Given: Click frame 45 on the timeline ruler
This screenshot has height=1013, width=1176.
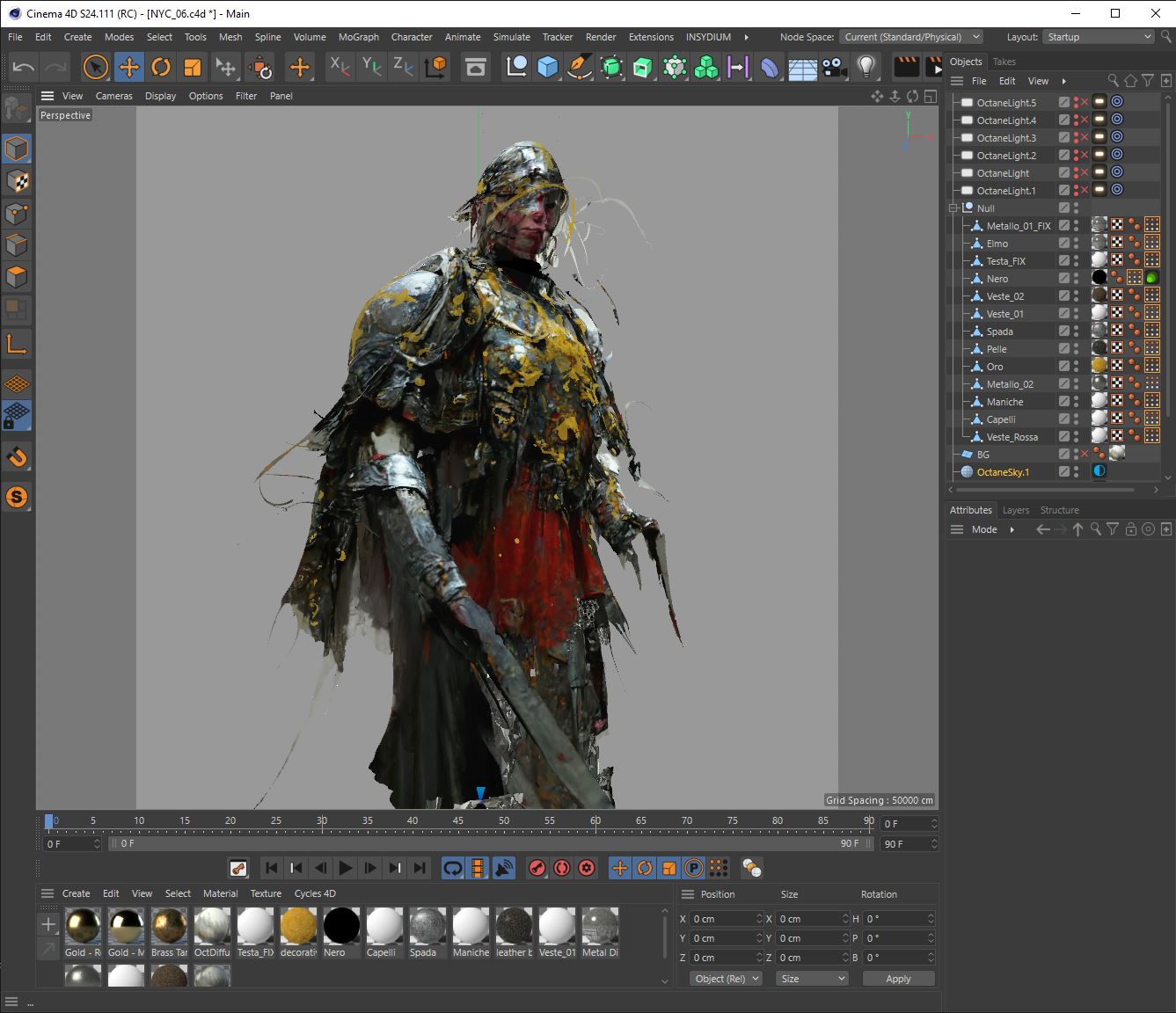Looking at the screenshot, I should point(457,820).
